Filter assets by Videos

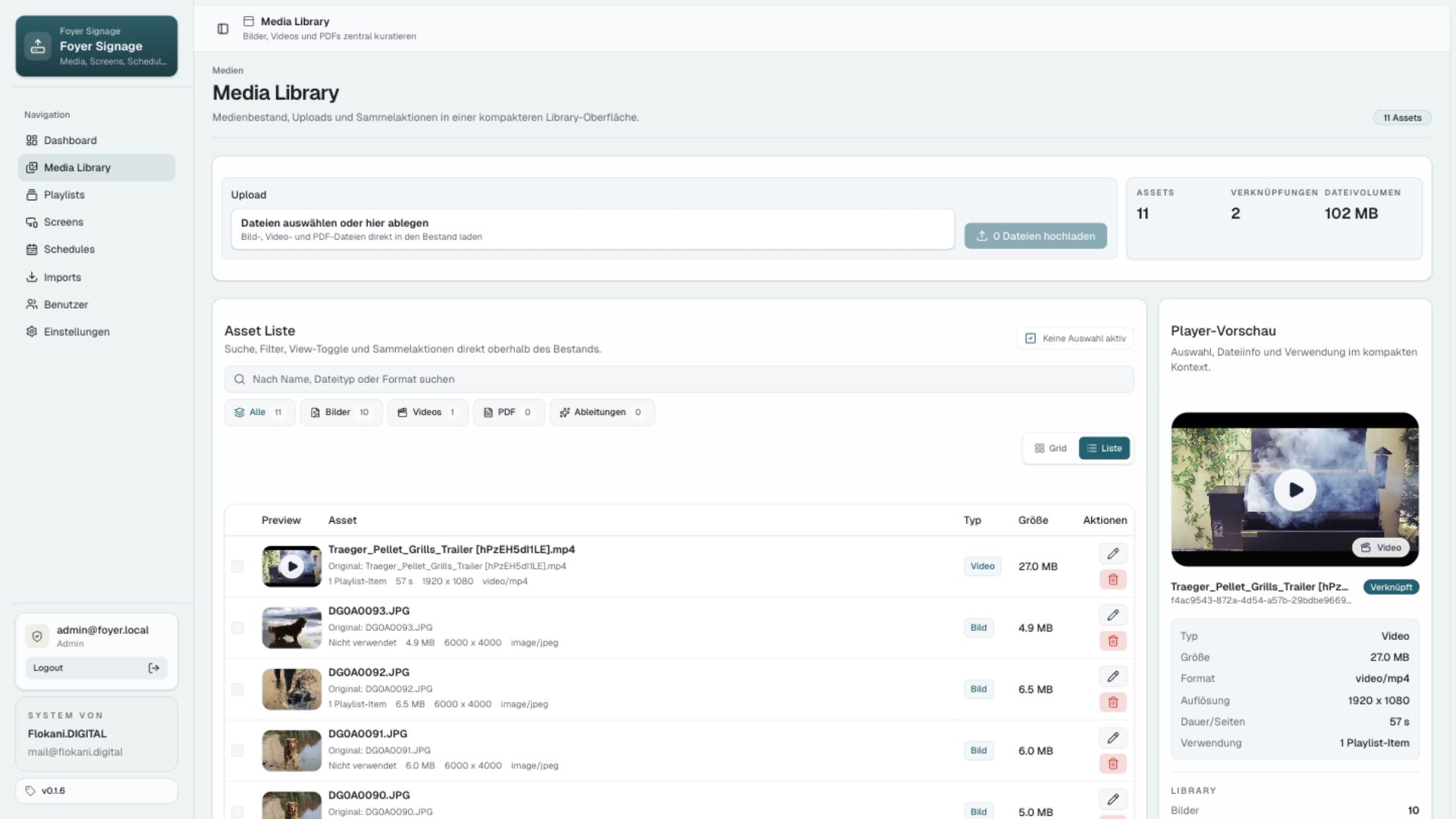(x=428, y=413)
